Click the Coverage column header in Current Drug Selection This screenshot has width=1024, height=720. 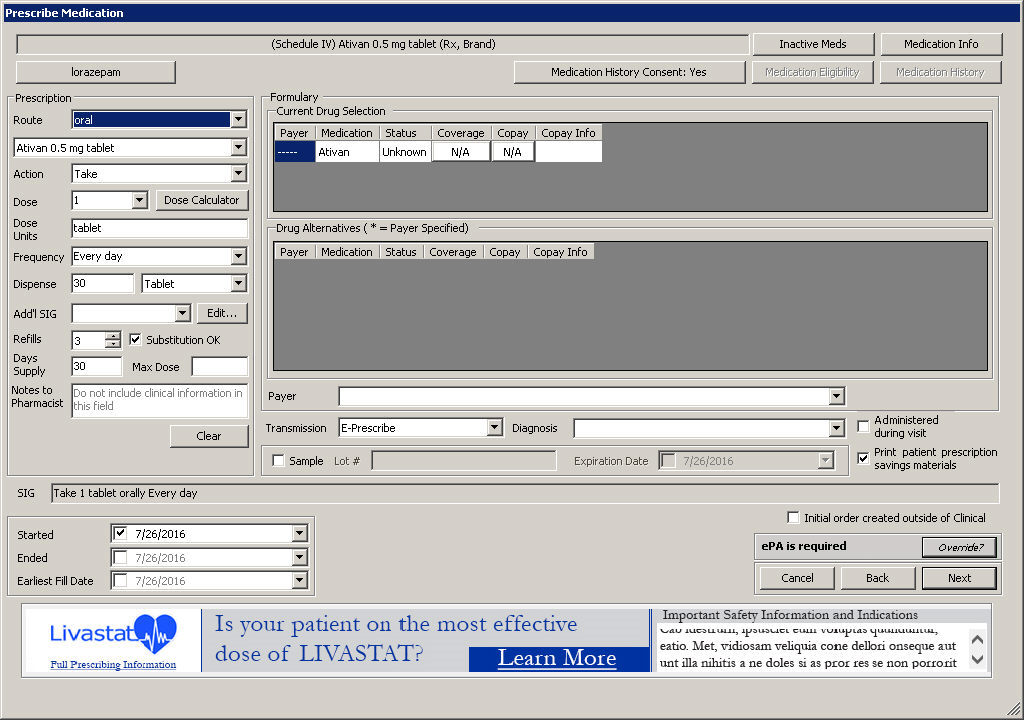(460, 133)
